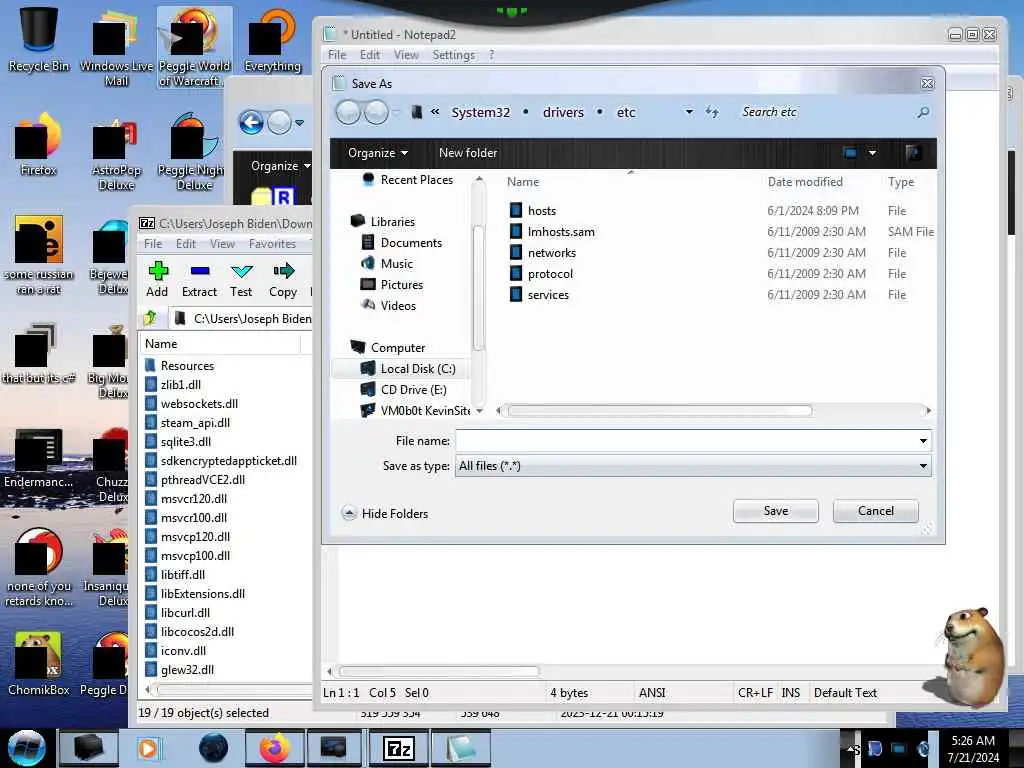
Task: Open the address path history dropdown
Action: 689,112
